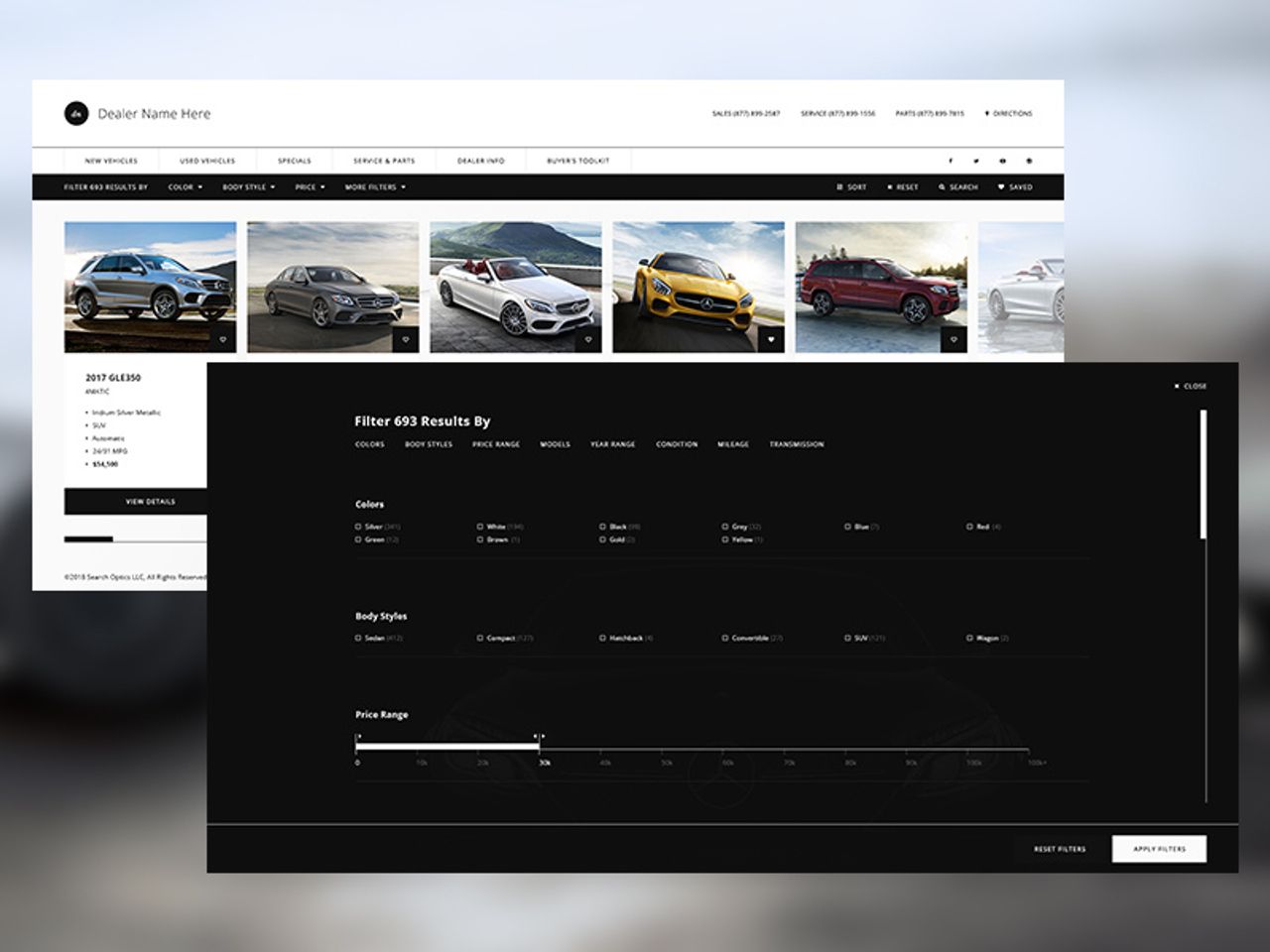1270x952 pixels.
Task: Open the Used Vehicles menu
Action: tap(207, 161)
